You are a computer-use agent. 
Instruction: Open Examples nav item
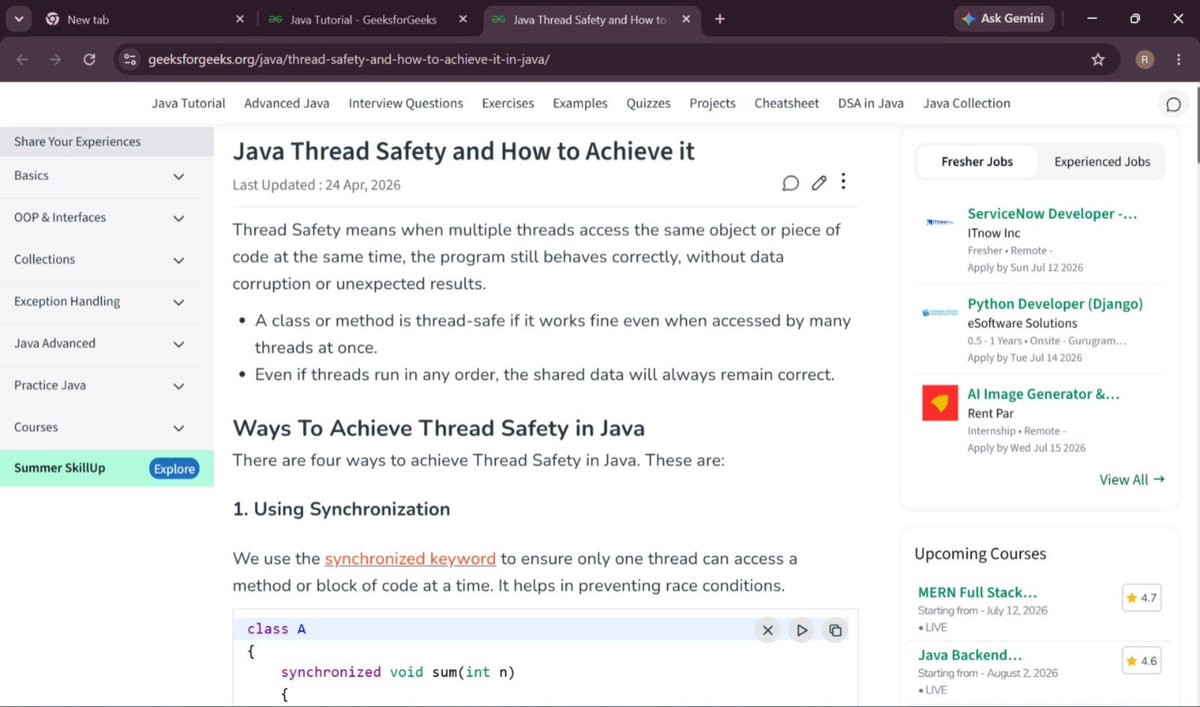(580, 104)
